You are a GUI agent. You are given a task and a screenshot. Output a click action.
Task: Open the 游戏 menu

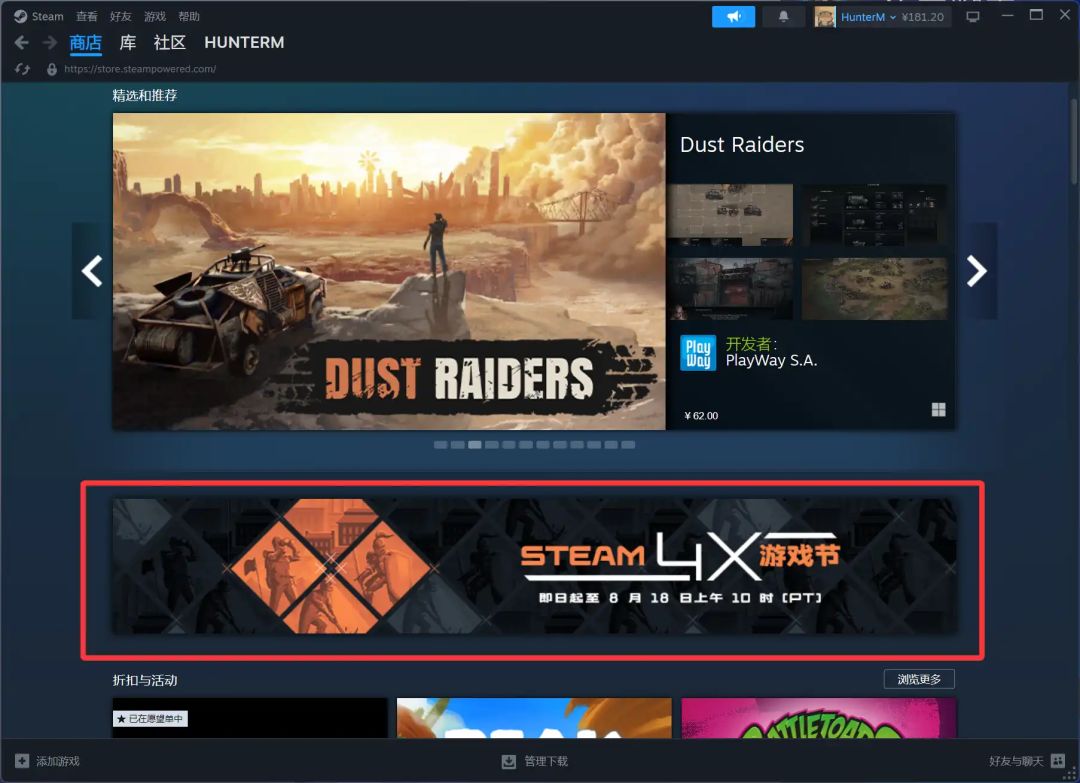tap(155, 17)
